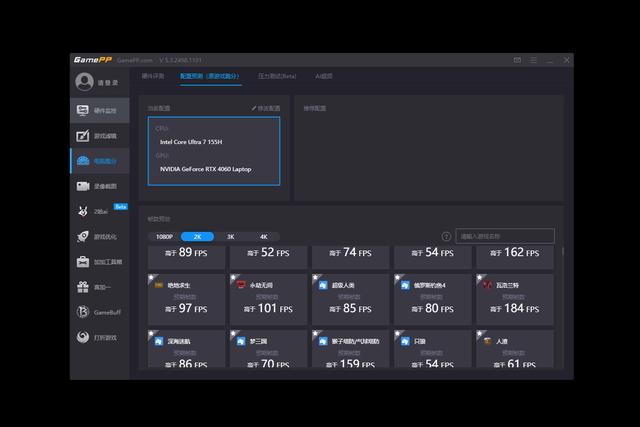Click the 97 FPS value text
This screenshot has height=427, width=640.
click(186, 309)
